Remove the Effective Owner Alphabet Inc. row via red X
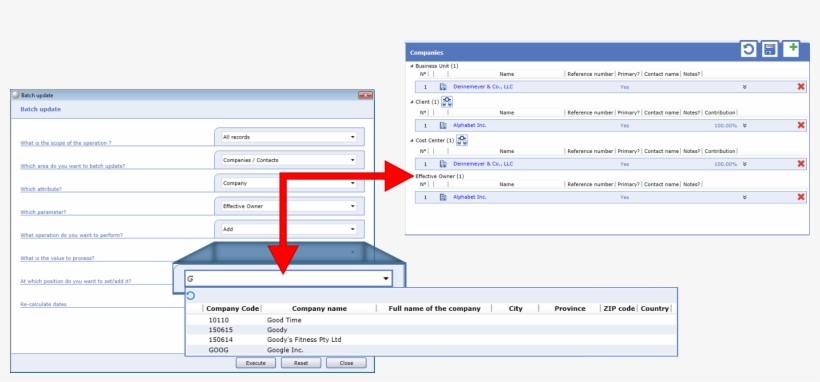Image resolution: width=820 pixels, height=382 pixels. pyautogui.click(x=801, y=197)
